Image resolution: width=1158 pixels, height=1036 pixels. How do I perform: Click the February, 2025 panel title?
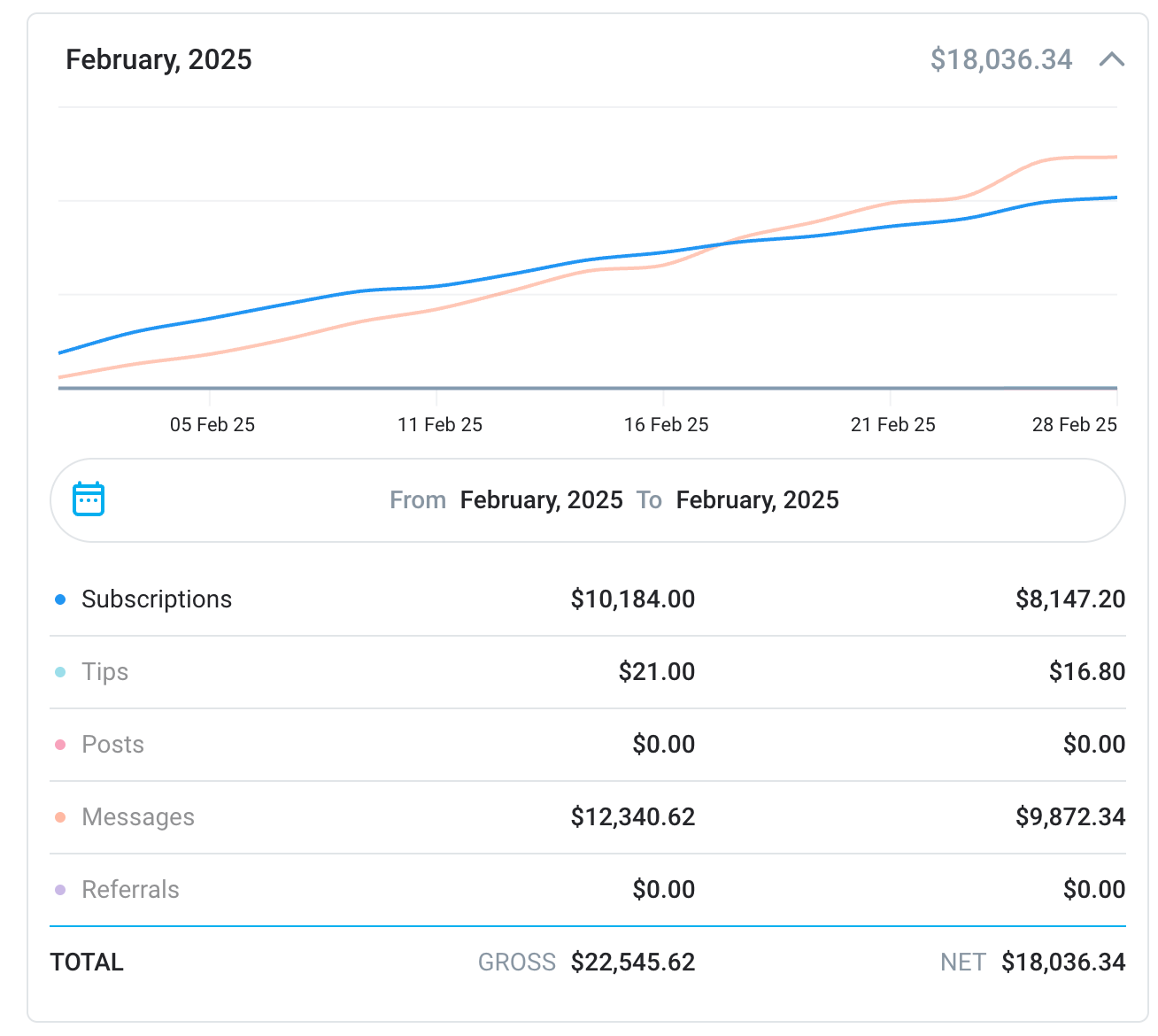tap(158, 59)
